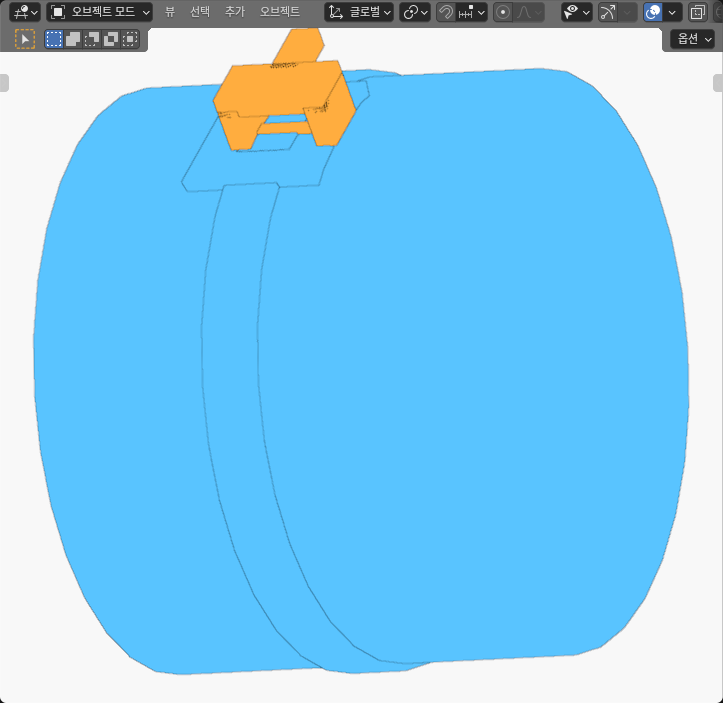
Task: Choose the extend selection mode
Action: click(73, 39)
